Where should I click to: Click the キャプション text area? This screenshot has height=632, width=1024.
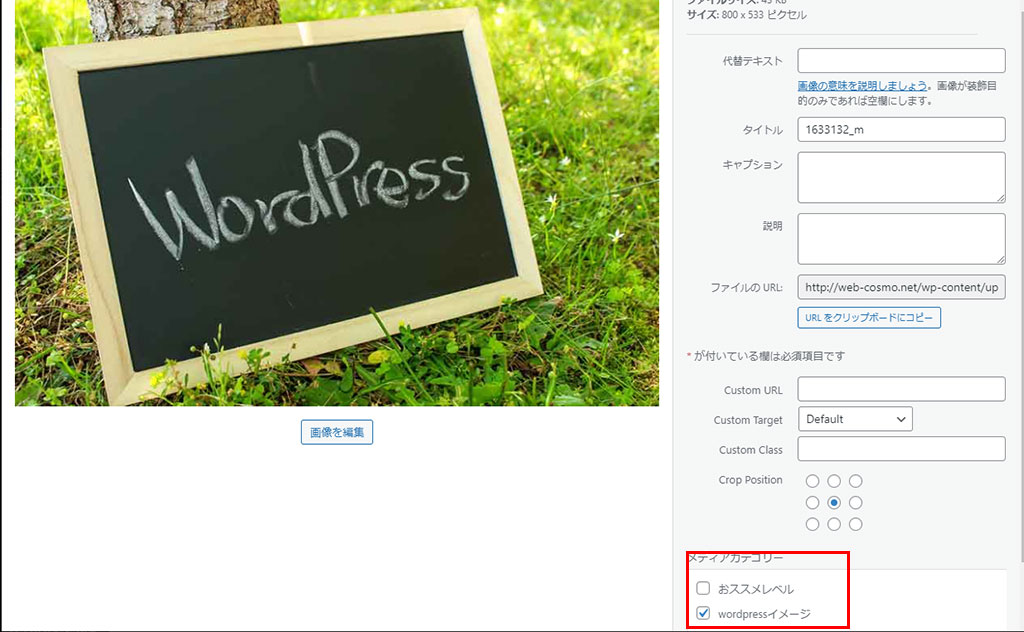click(901, 178)
